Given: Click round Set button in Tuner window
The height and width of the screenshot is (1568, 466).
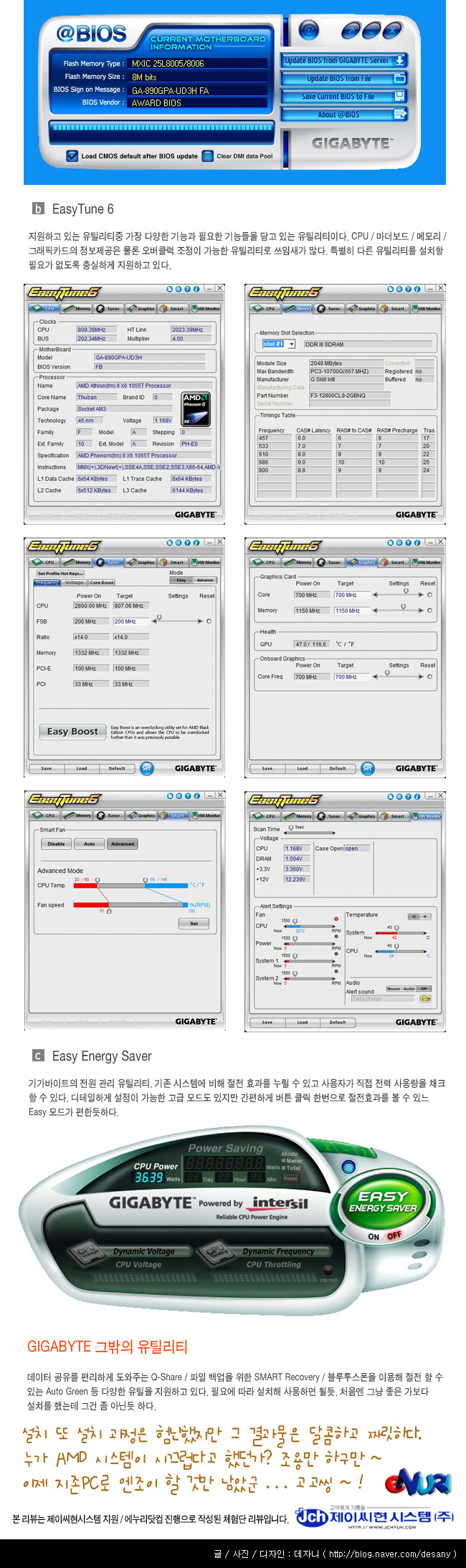Looking at the screenshot, I should click(146, 768).
